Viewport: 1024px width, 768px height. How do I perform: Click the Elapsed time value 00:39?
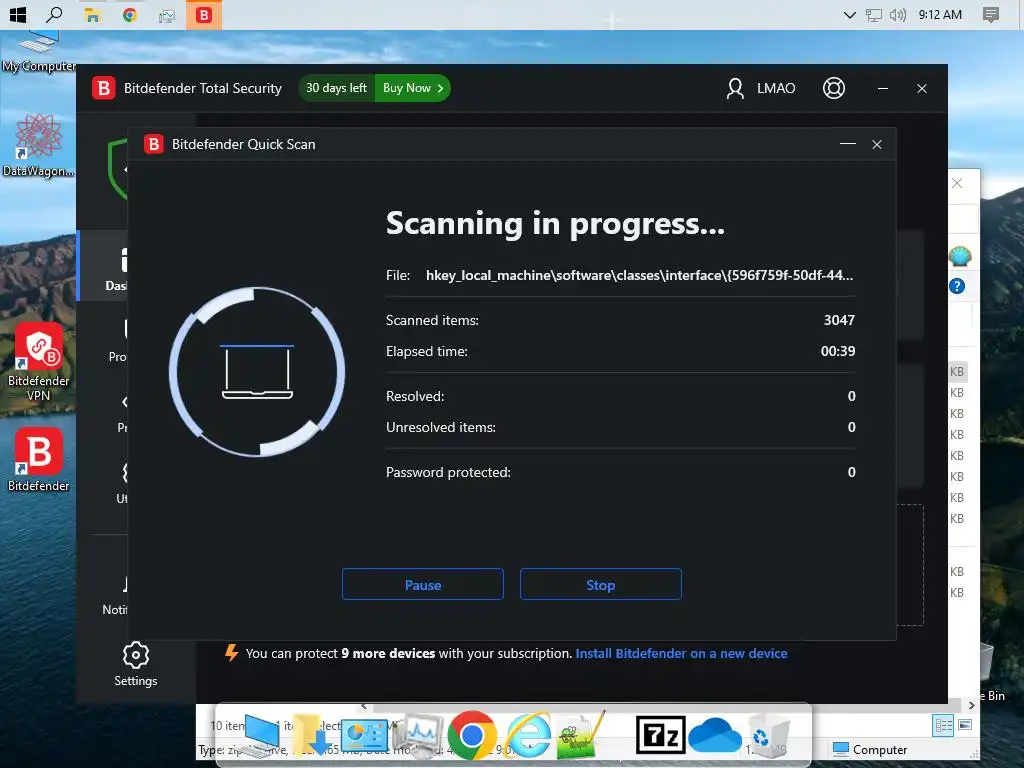tap(838, 351)
